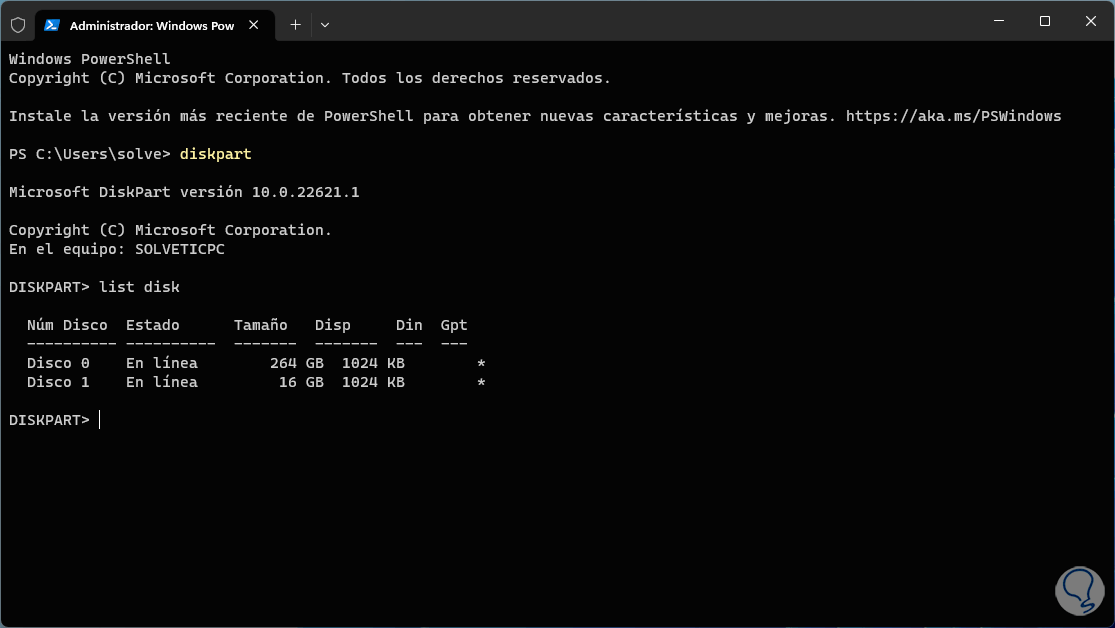The width and height of the screenshot is (1115, 628).
Task: Close the terminal window
Action: click(x=1091, y=21)
